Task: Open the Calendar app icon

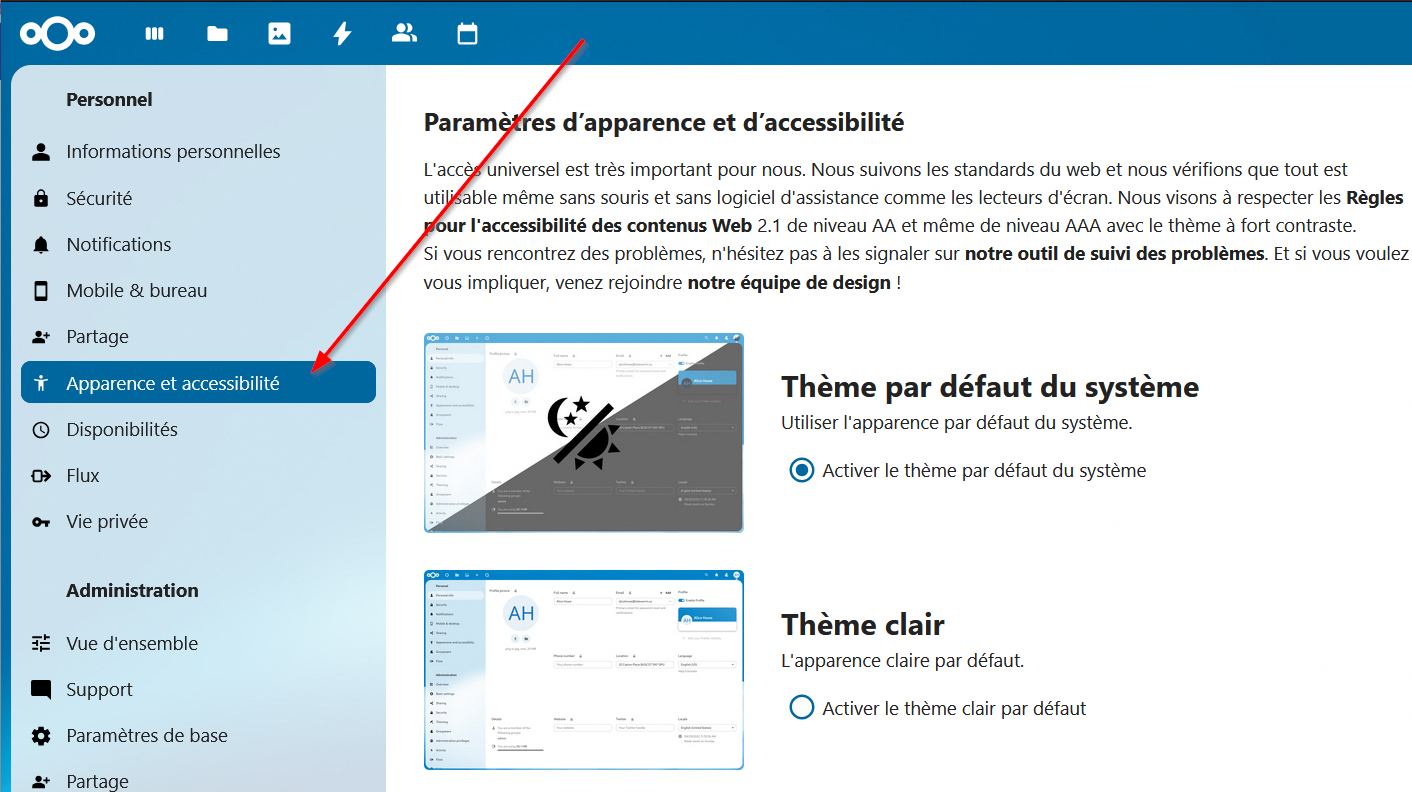Action: pos(467,34)
